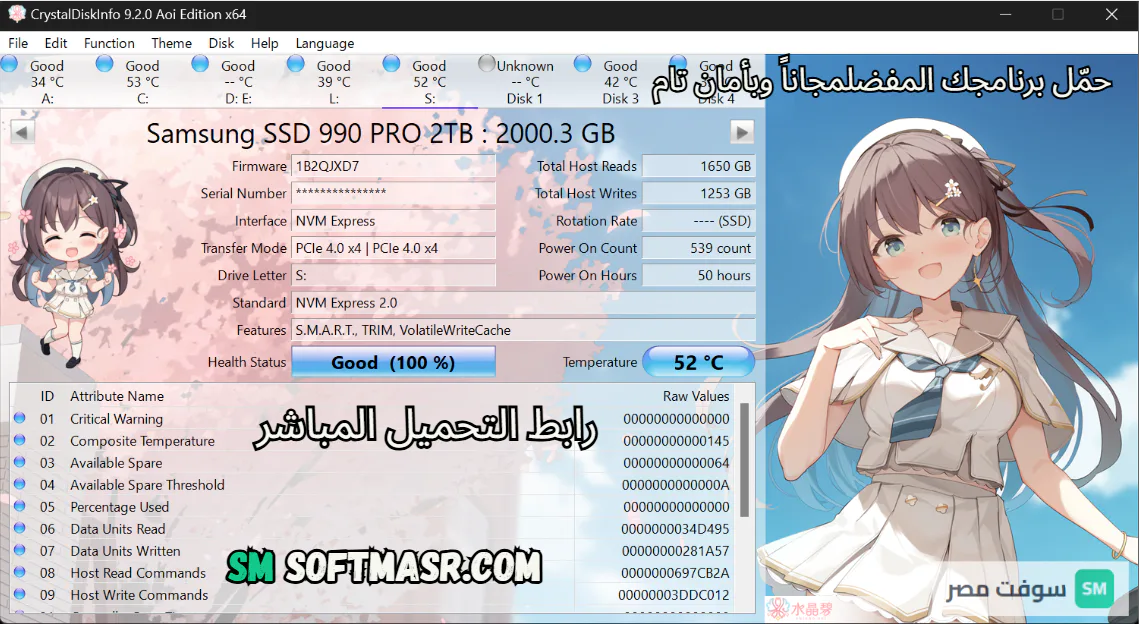
Task: Click the Samsung SSD 990 PRO title text
Action: pos(381,133)
